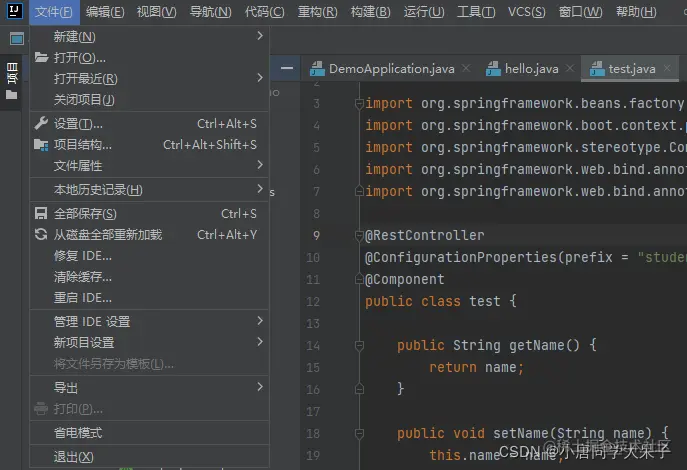Image resolution: width=687 pixels, height=470 pixels.
Task: Expand the 新建(N) submenu
Action: click(x=149, y=36)
